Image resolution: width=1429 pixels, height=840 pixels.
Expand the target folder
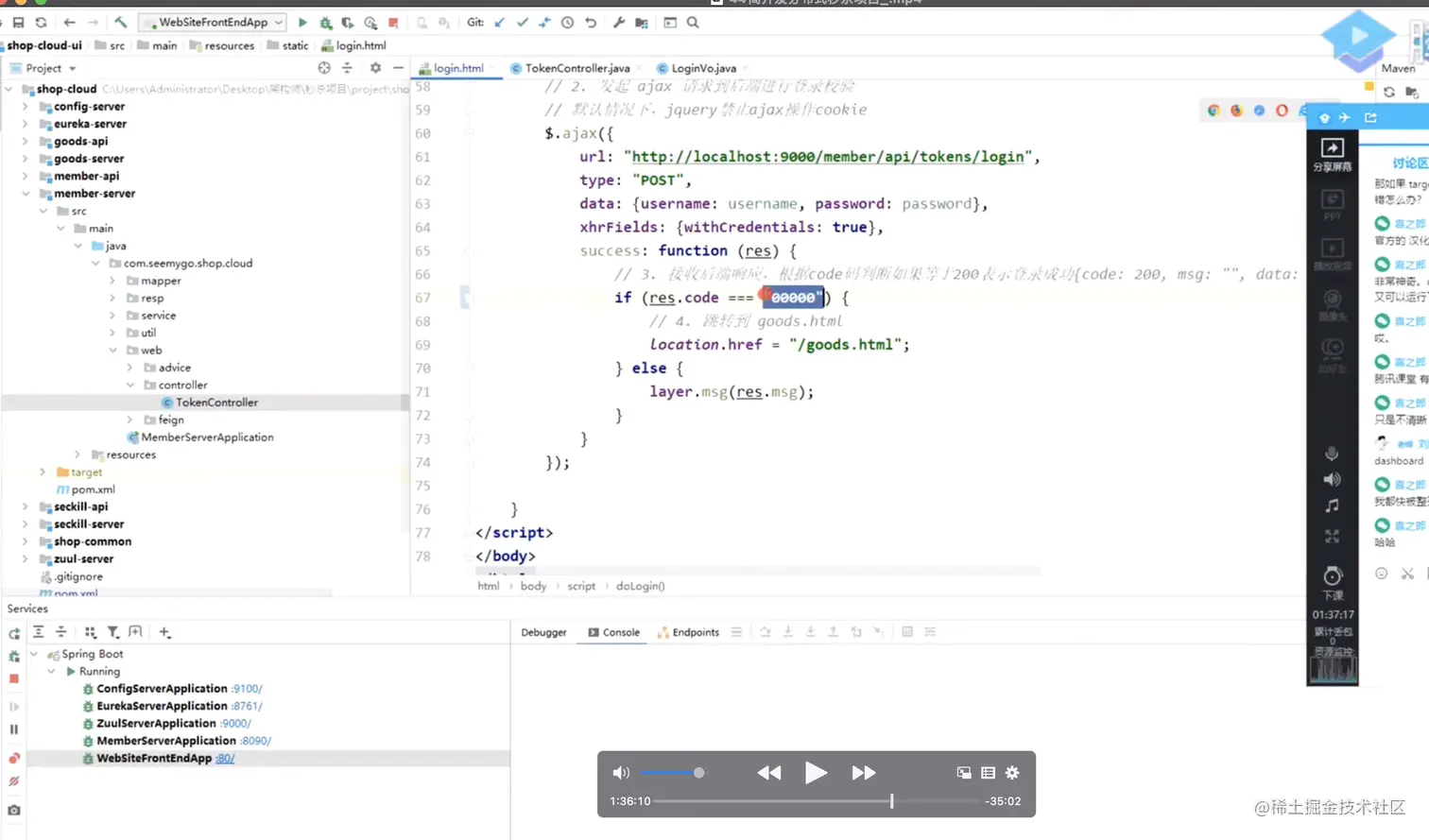43,472
